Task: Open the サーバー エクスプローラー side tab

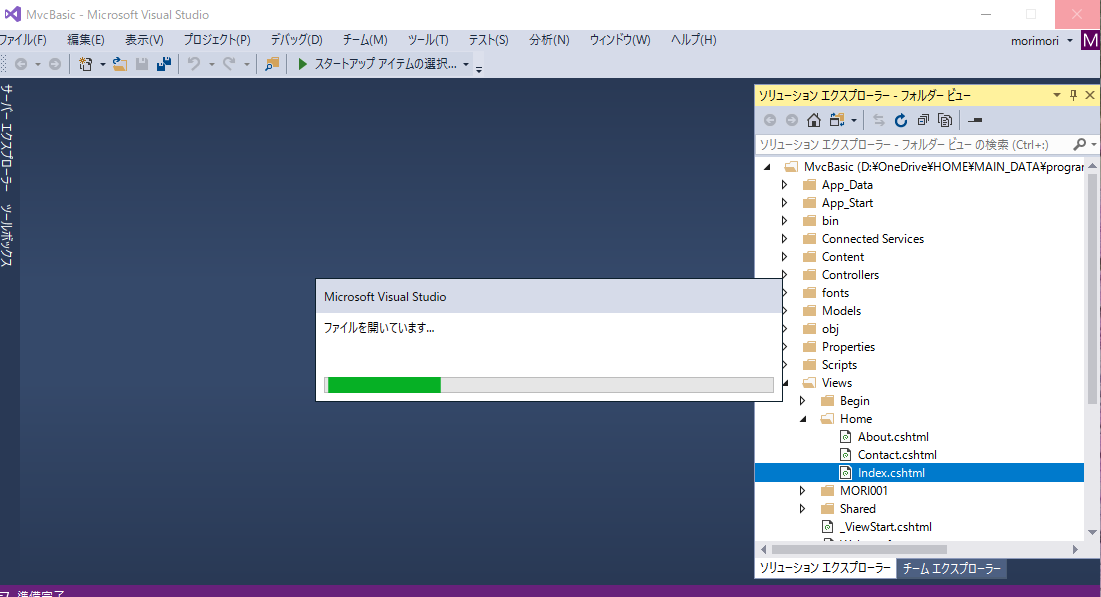Action: coord(6,138)
